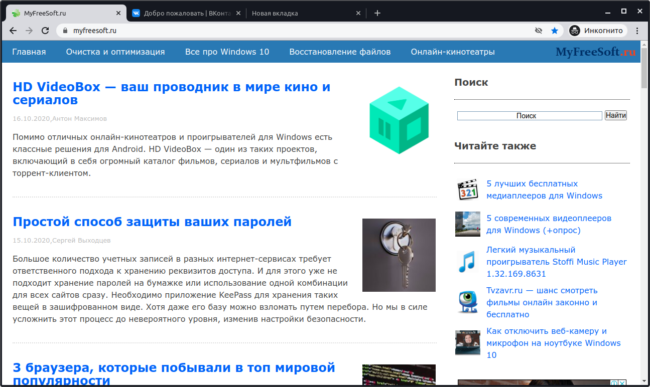Click the Найти search button

616,116
